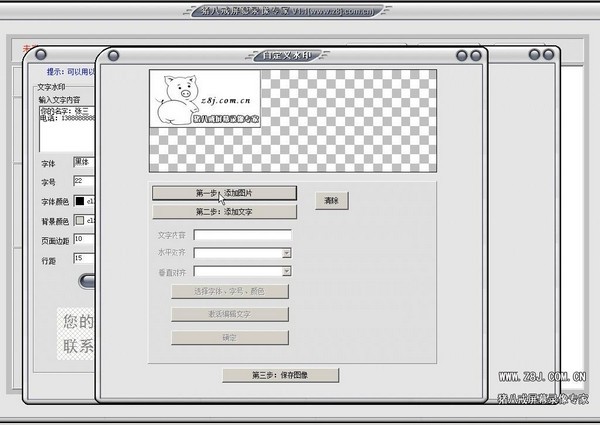Screen dimensions: 600x425
Task: Click the pig logo watermark image
Action: coord(205,98)
